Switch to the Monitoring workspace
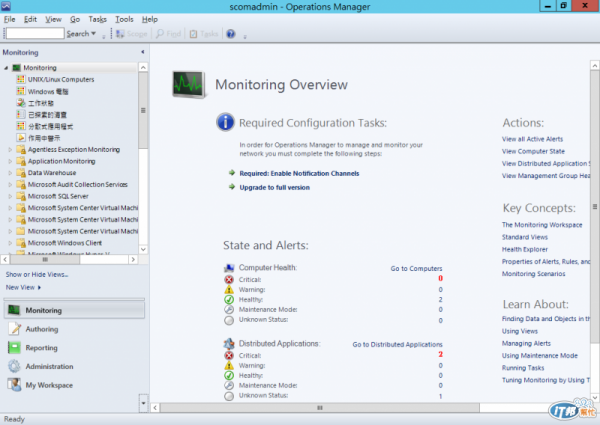Viewport: 600px width, 425px height. pos(75,310)
